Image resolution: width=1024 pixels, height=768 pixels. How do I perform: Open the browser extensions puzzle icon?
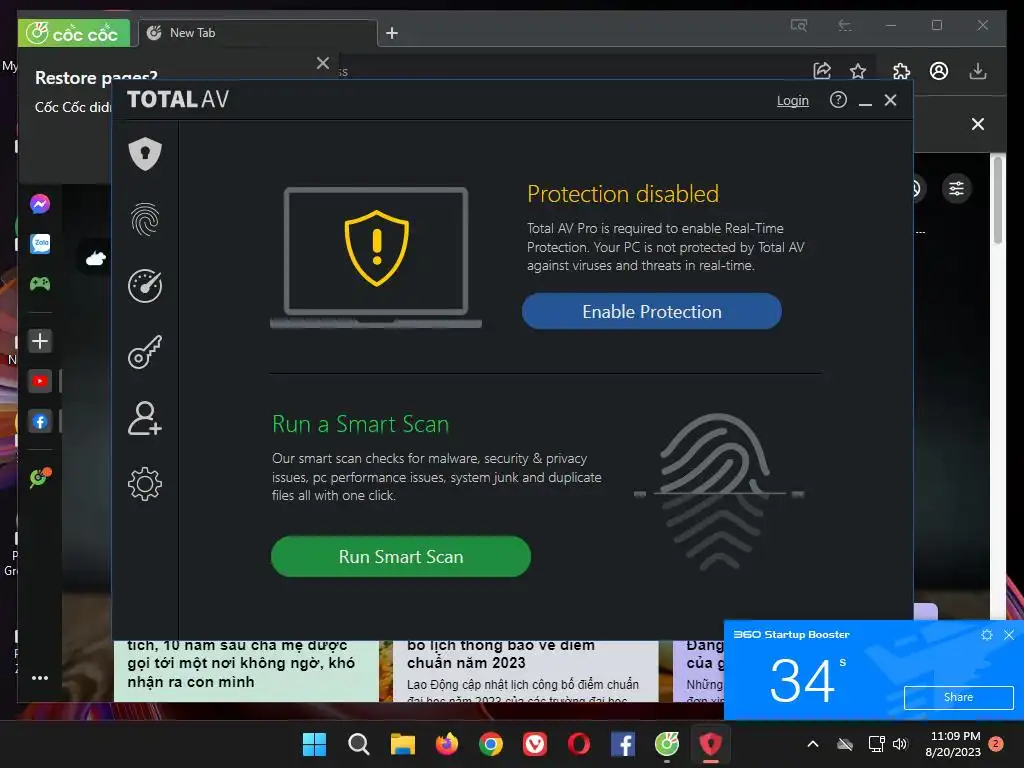[x=901, y=71]
